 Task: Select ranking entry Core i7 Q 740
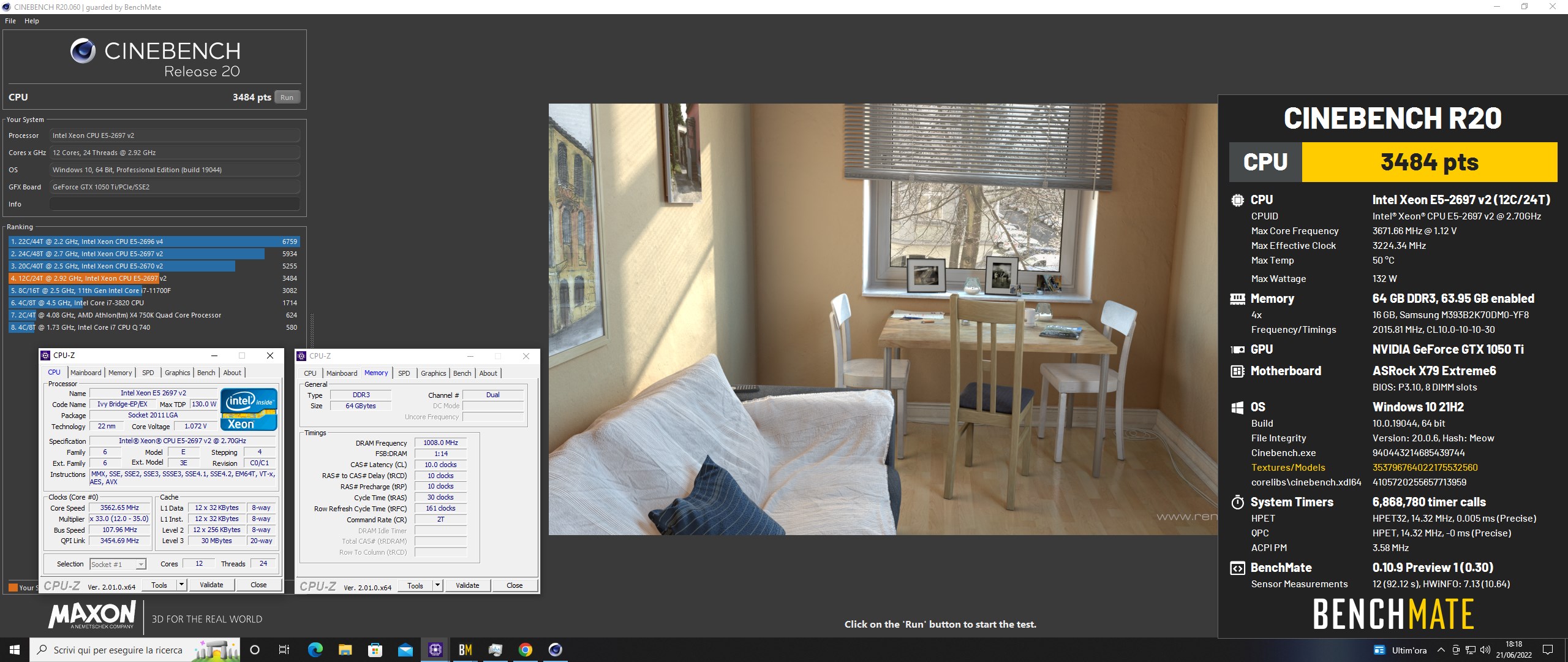point(154,327)
